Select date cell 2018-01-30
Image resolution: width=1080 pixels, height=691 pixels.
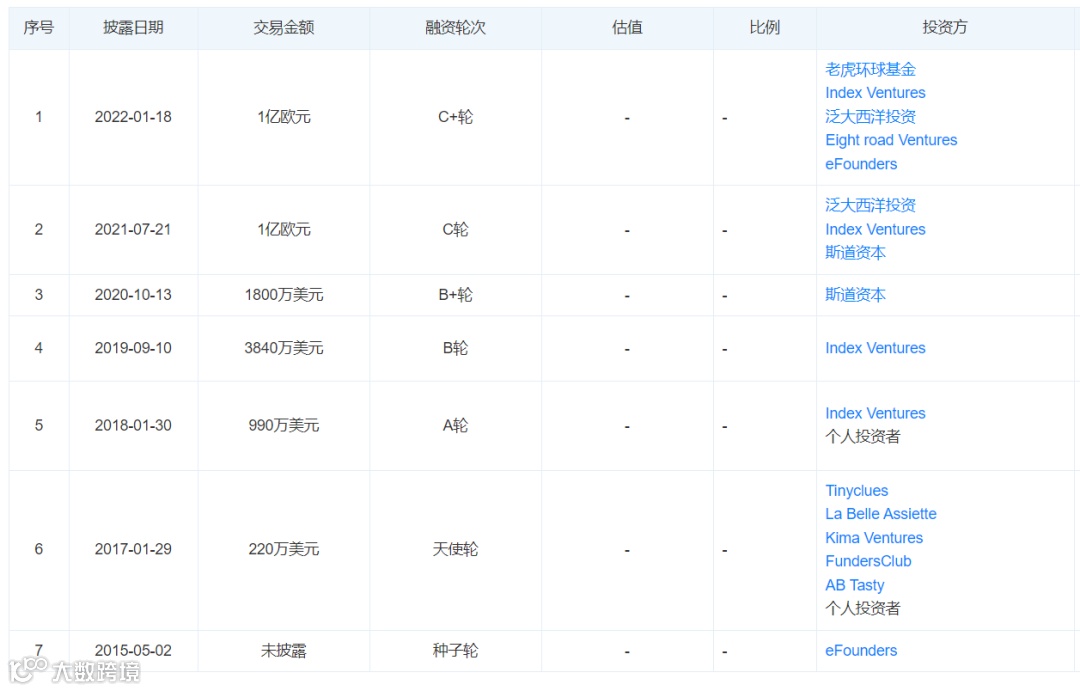point(133,426)
